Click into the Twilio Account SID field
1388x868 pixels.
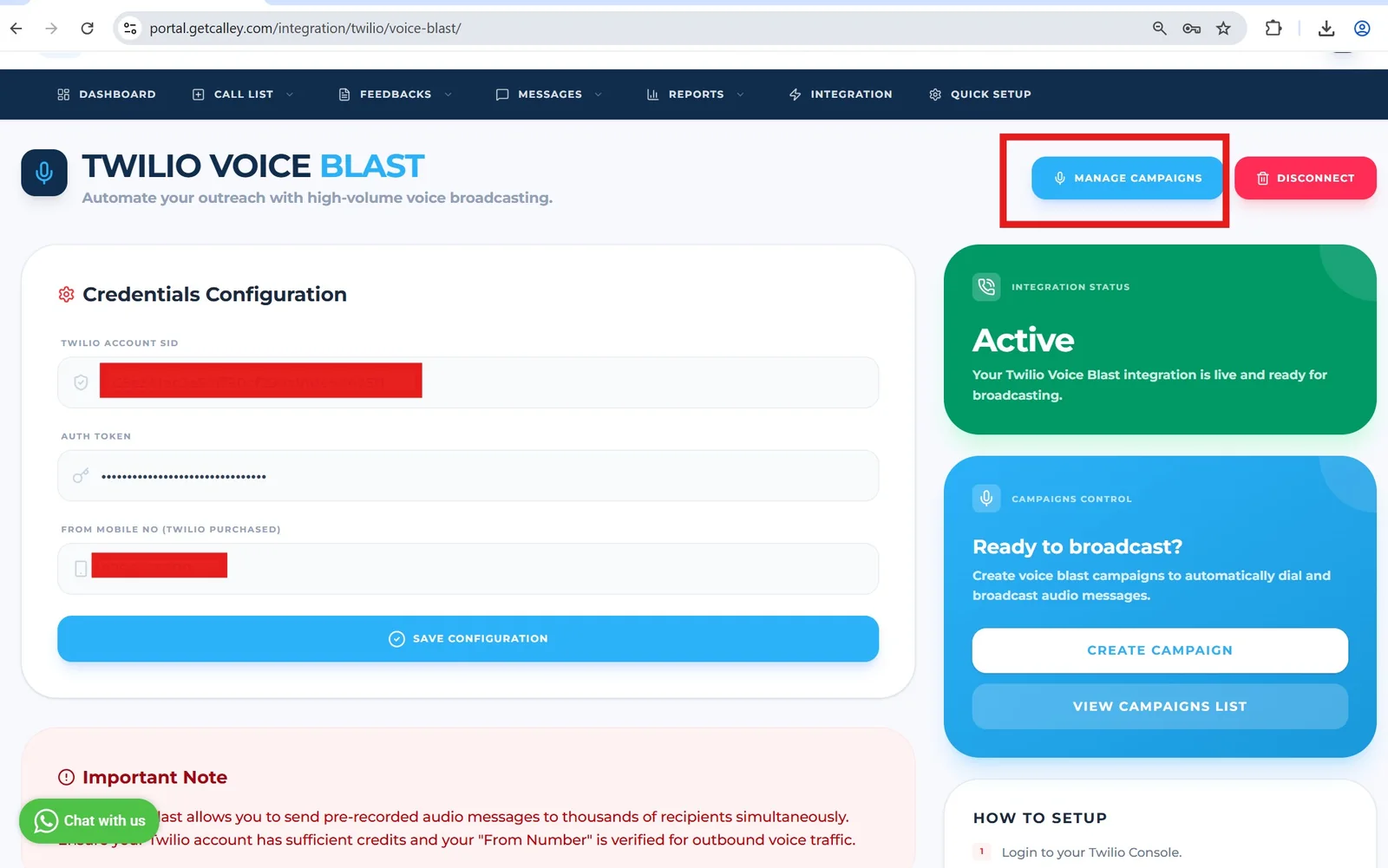pyautogui.click(x=468, y=382)
